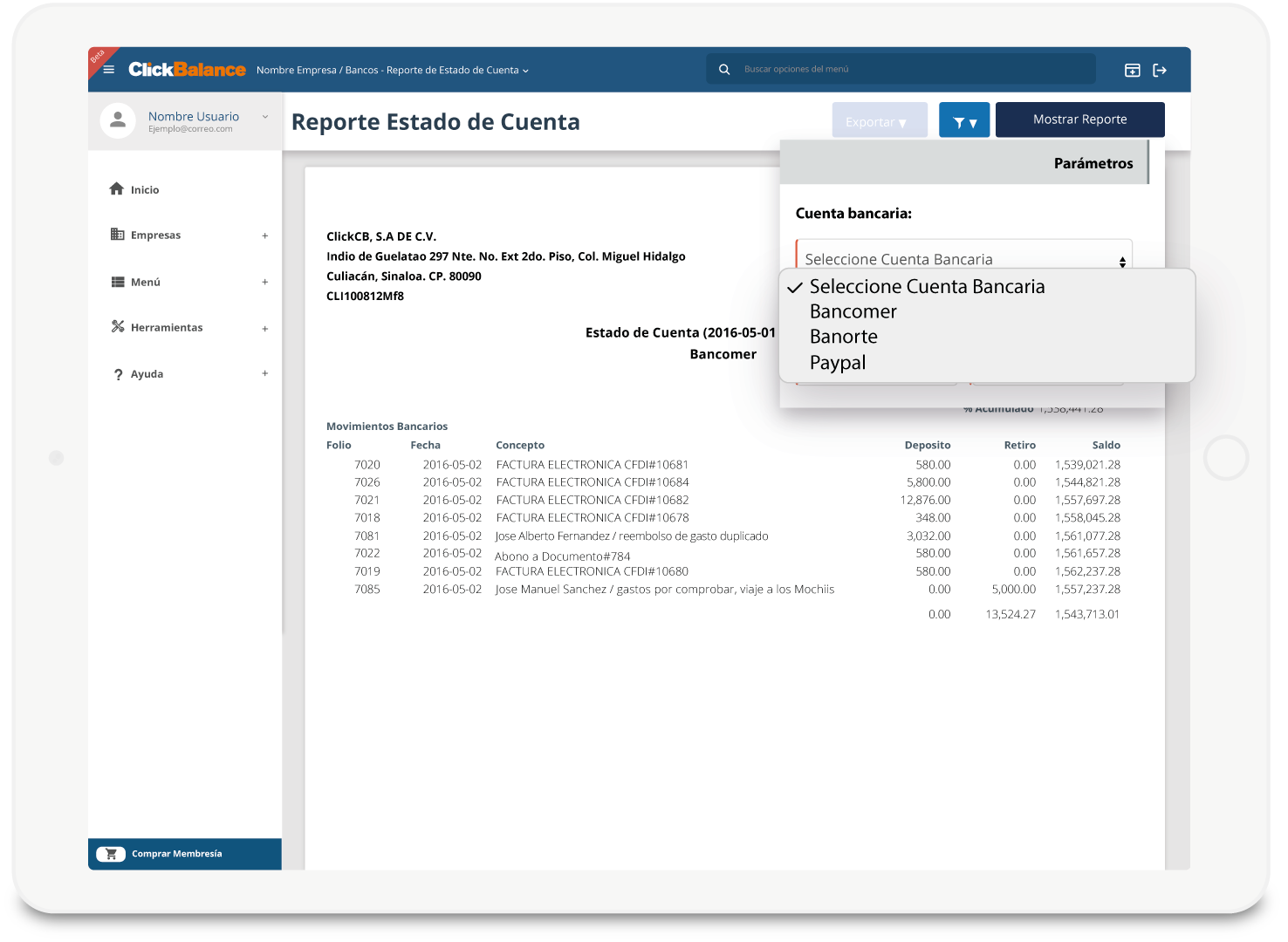Open the Exportar dropdown
Screen dimensions: 1288x942
pos(879,121)
